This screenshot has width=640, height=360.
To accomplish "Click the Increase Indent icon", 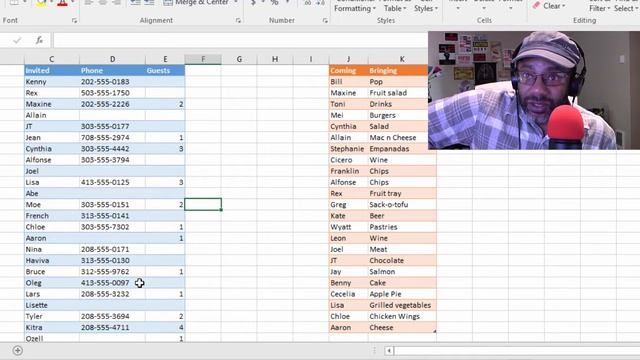I will [149, 3].
